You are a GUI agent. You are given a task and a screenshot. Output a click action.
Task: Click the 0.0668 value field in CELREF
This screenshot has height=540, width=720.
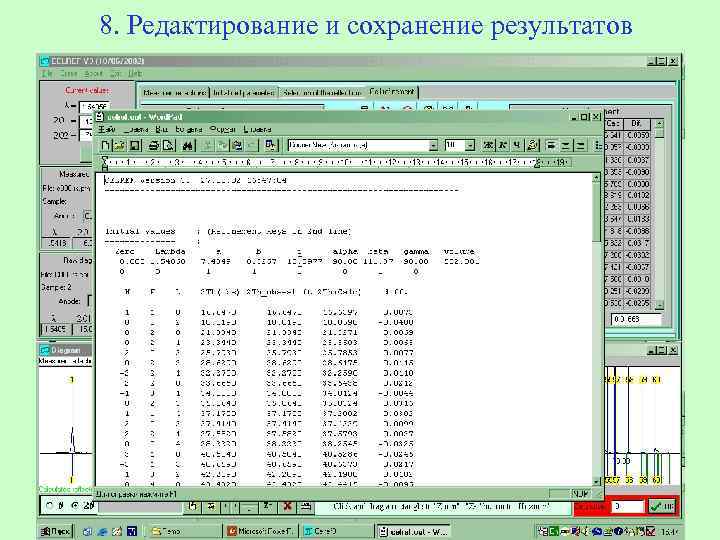pyautogui.click(x=636, y=319)
